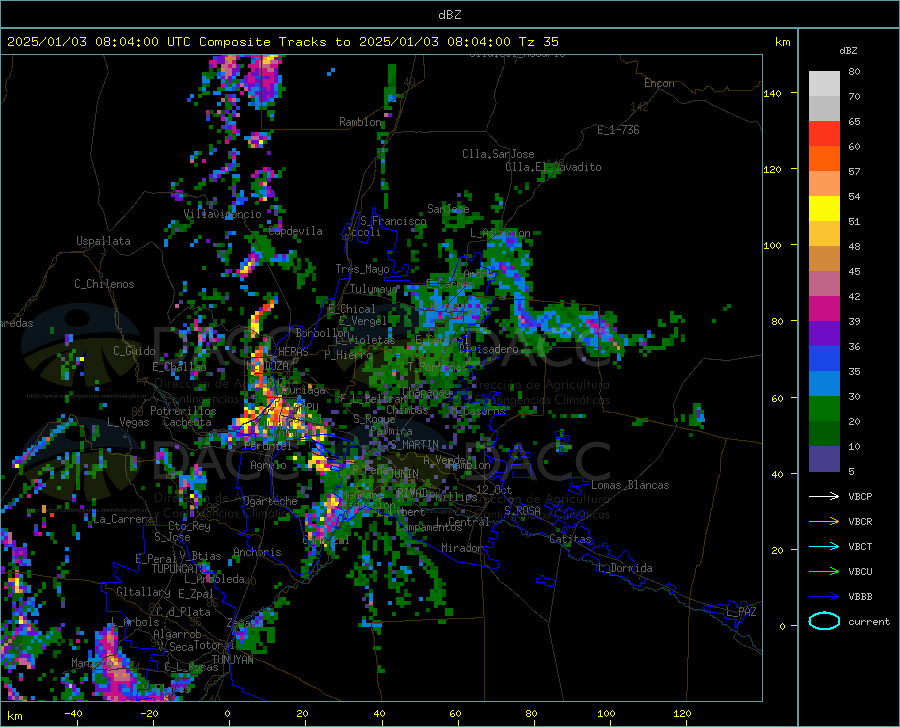Click the 140 km vertical axis tick
Screen dimensions: 900x727
coord(773,93)
